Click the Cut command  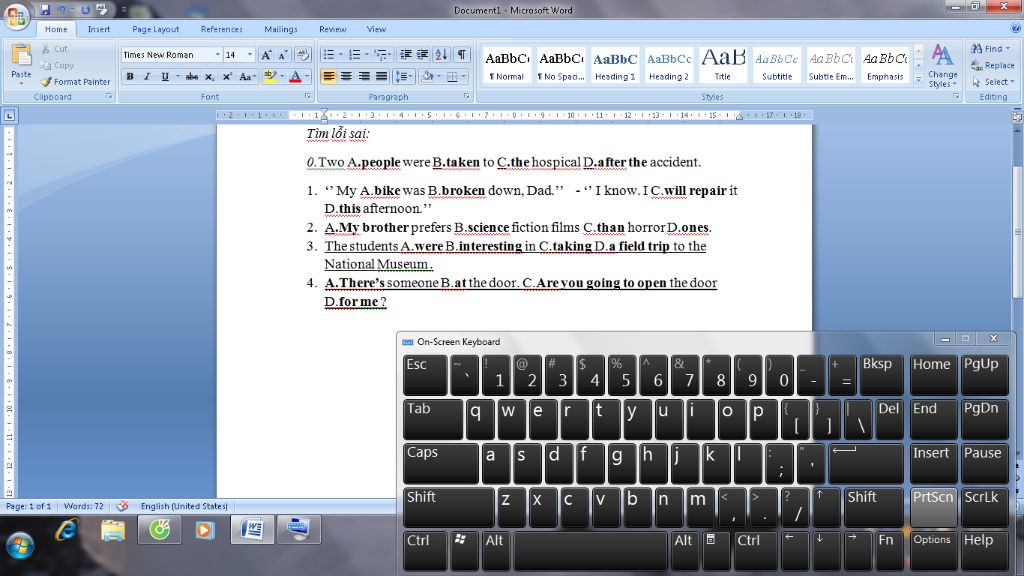click(x=55, y=49)
